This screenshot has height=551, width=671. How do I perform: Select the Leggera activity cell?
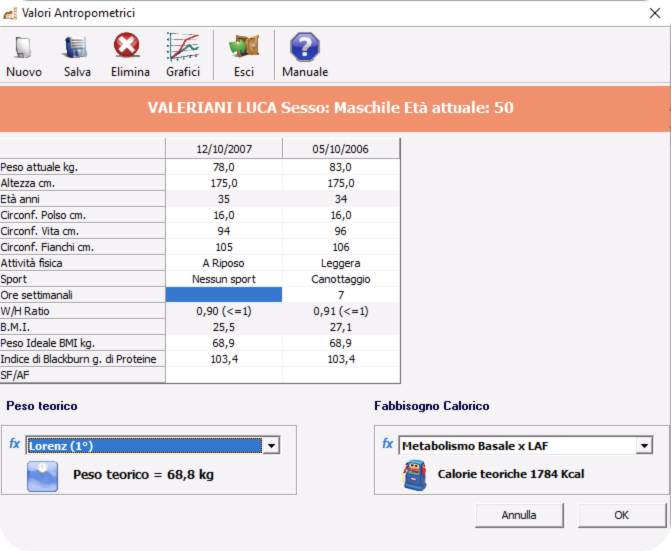click(x=341, y=263)
